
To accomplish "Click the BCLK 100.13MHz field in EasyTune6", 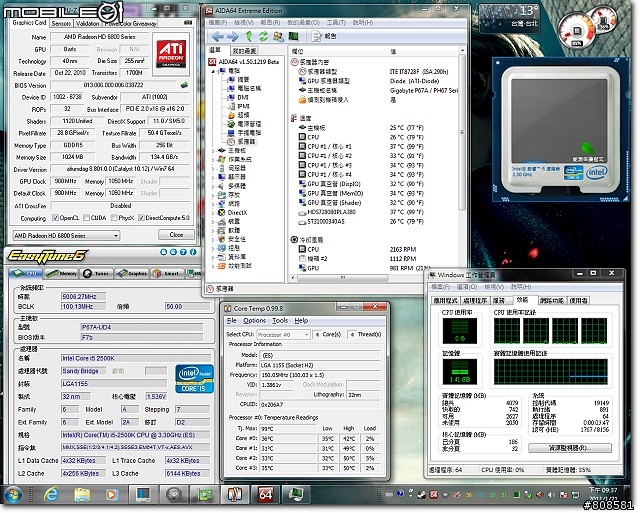I will tap(83, 306).
